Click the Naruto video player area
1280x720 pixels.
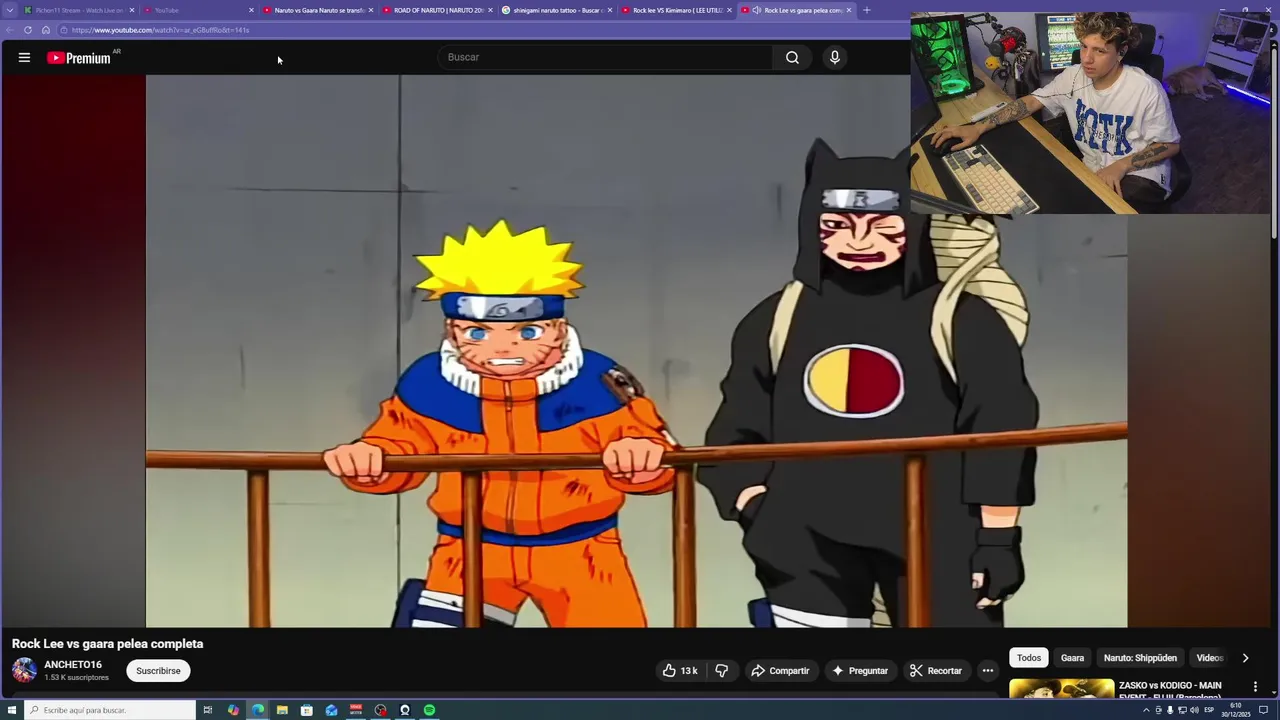pos(636,351)
